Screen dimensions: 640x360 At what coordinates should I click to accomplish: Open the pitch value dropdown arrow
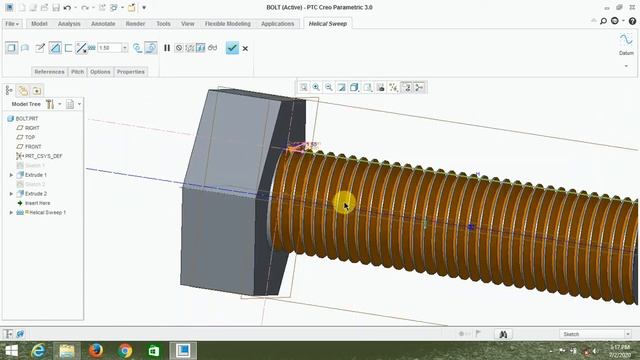[x=124, y=48]
